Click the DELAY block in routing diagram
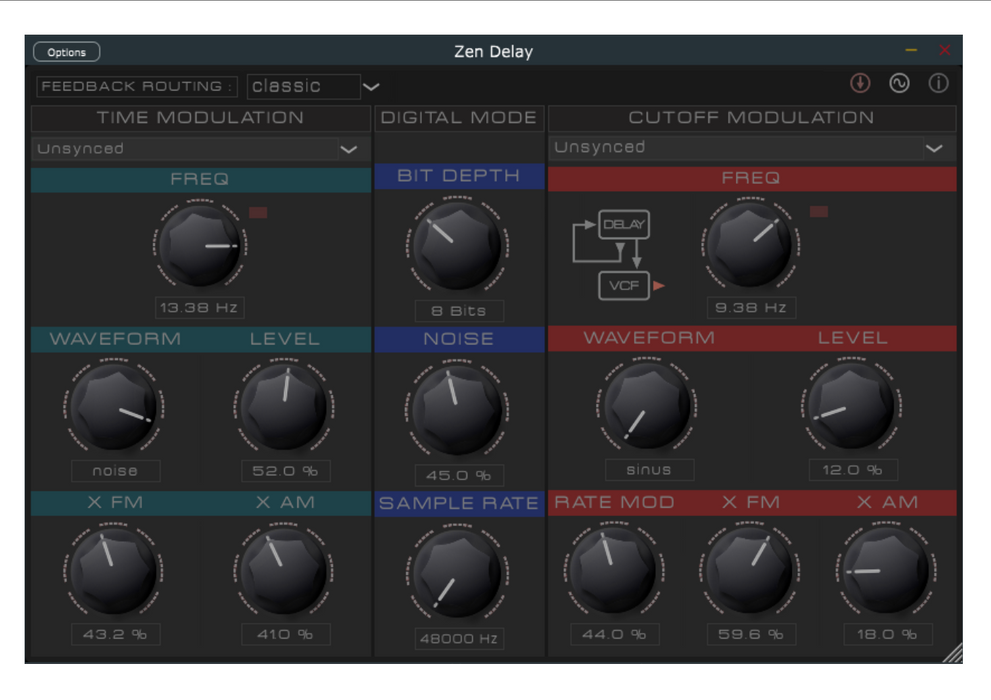Image resolution: width=991 pixels, height=700 pixels. (x=624, y=225)
